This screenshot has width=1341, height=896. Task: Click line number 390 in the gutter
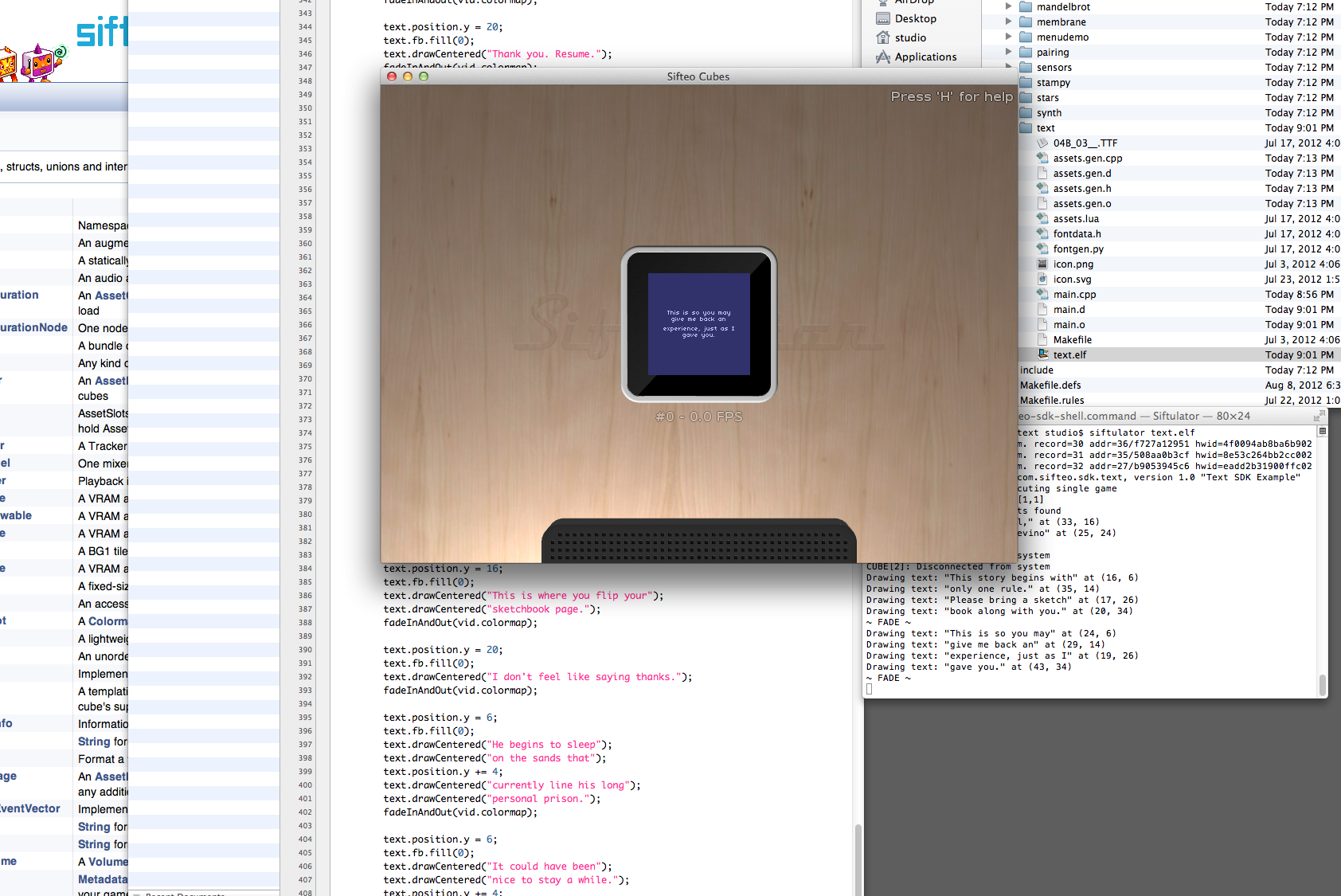point(305,650)
